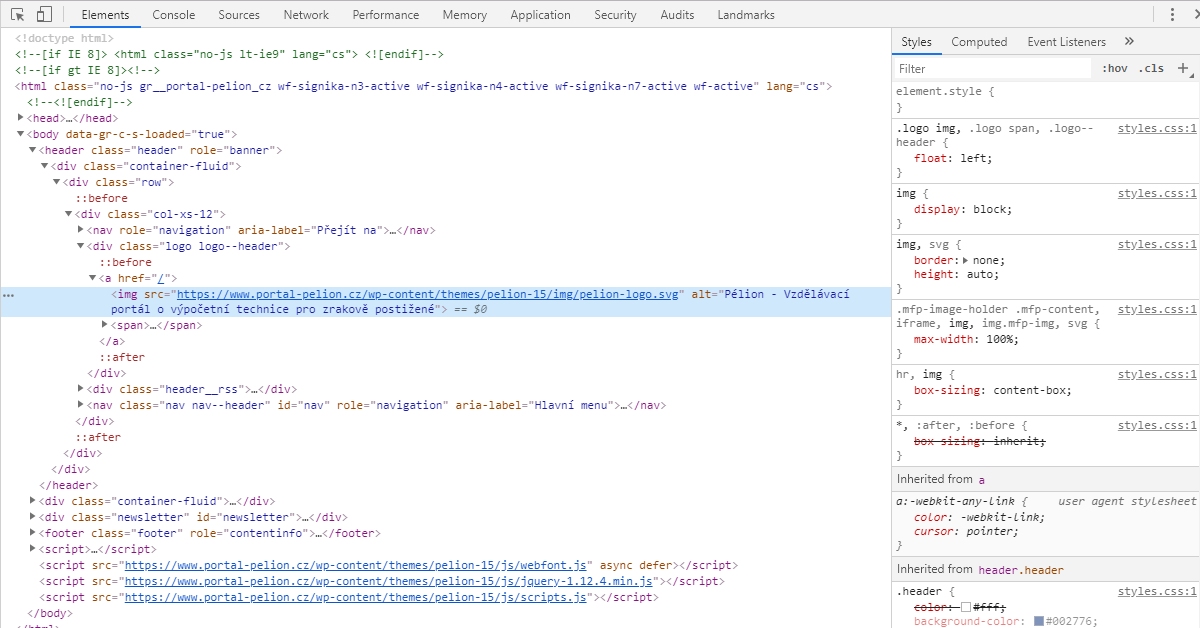Toggle the :hov element state button
This screenshot has height=628, width=1200.
1114,68
